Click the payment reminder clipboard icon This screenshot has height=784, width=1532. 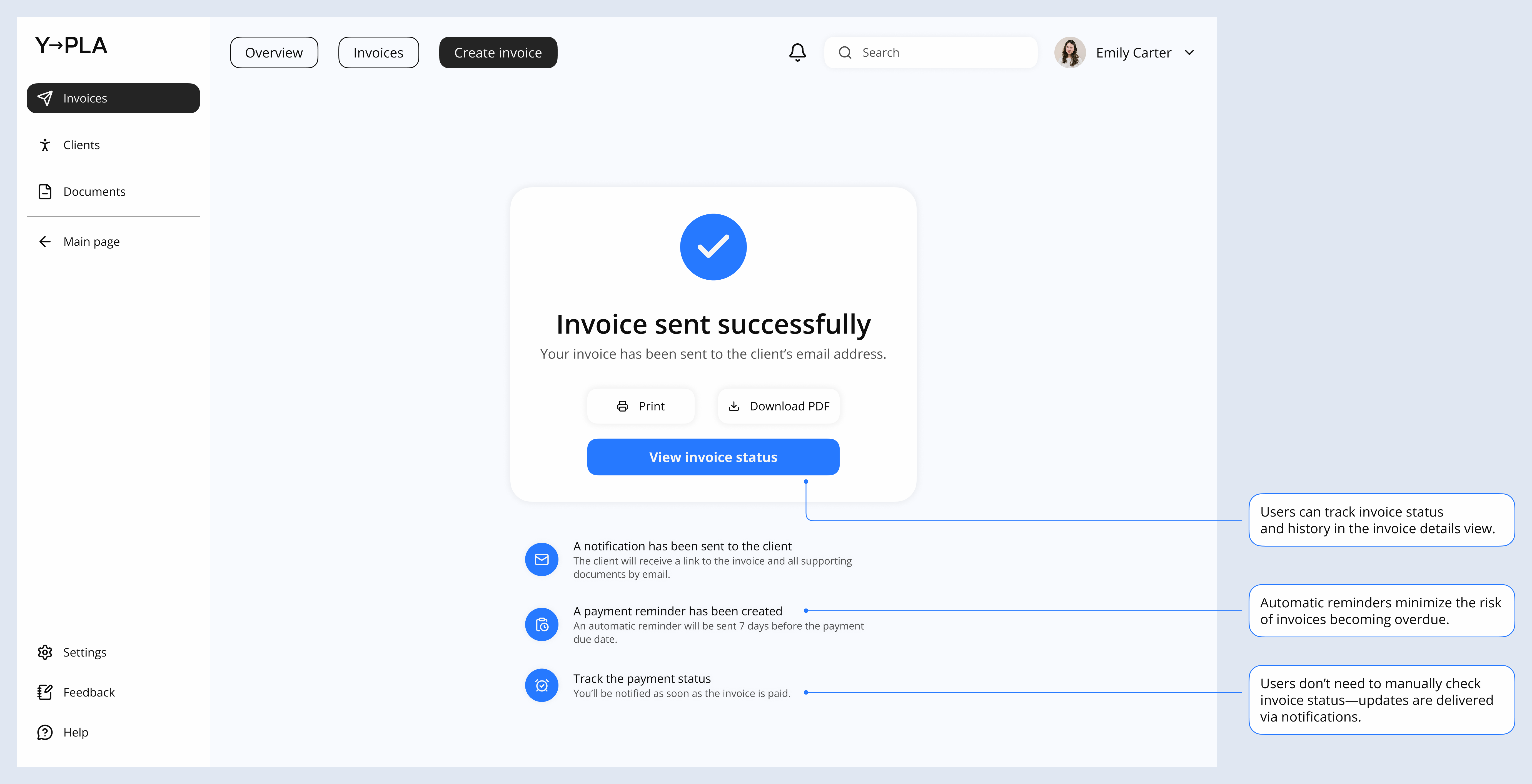coord(541,624)
